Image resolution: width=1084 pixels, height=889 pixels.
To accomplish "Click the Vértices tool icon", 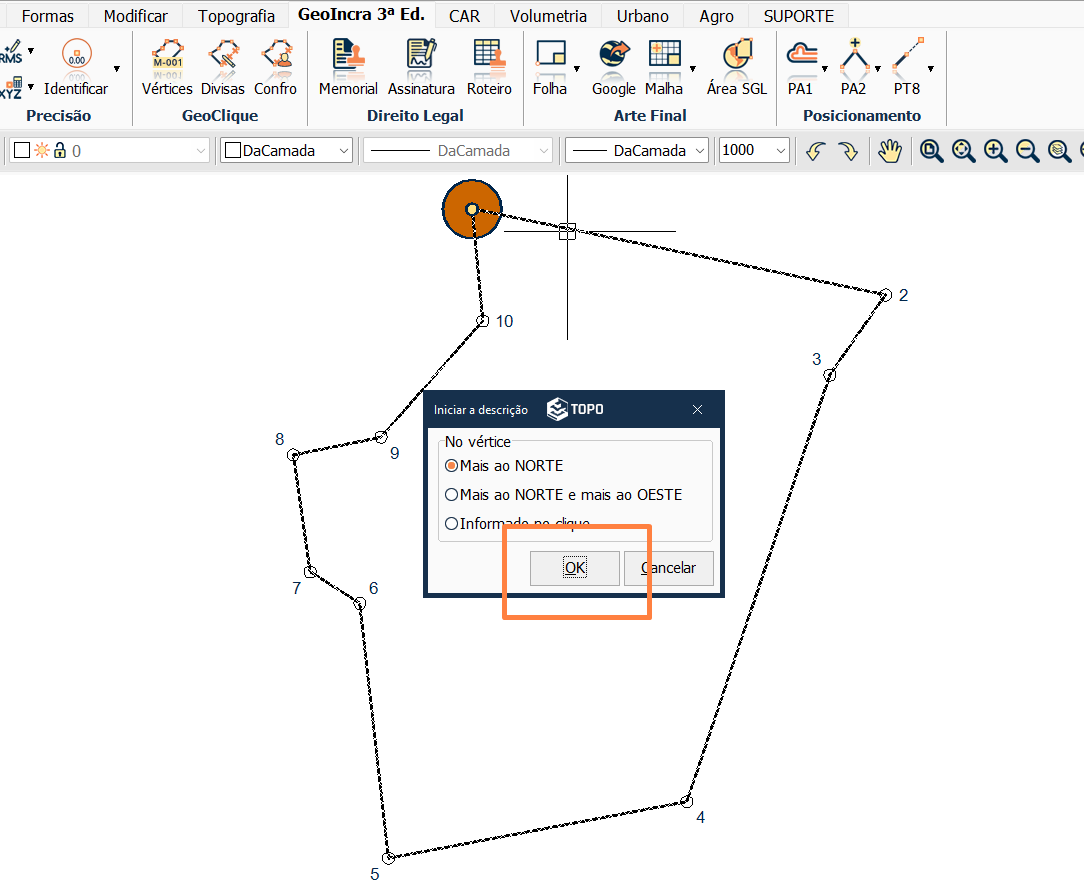I will [167, 59].
